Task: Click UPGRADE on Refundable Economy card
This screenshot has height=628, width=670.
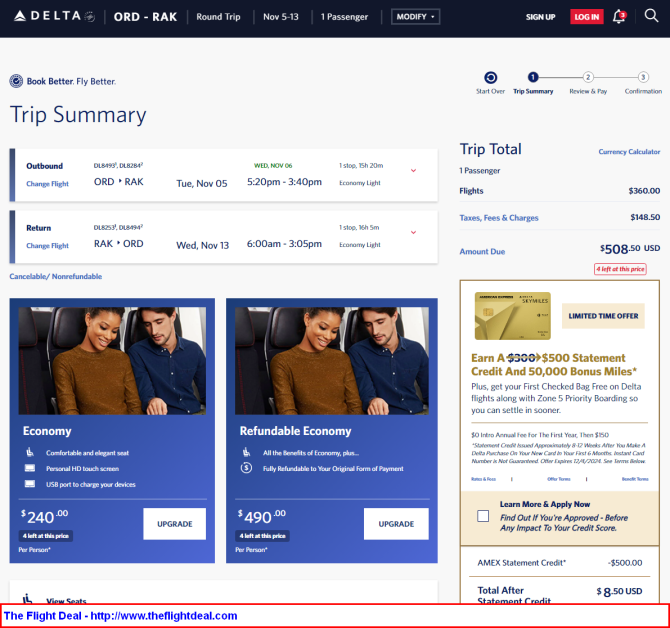Action: pyautogui.click(x=396, y=524)
